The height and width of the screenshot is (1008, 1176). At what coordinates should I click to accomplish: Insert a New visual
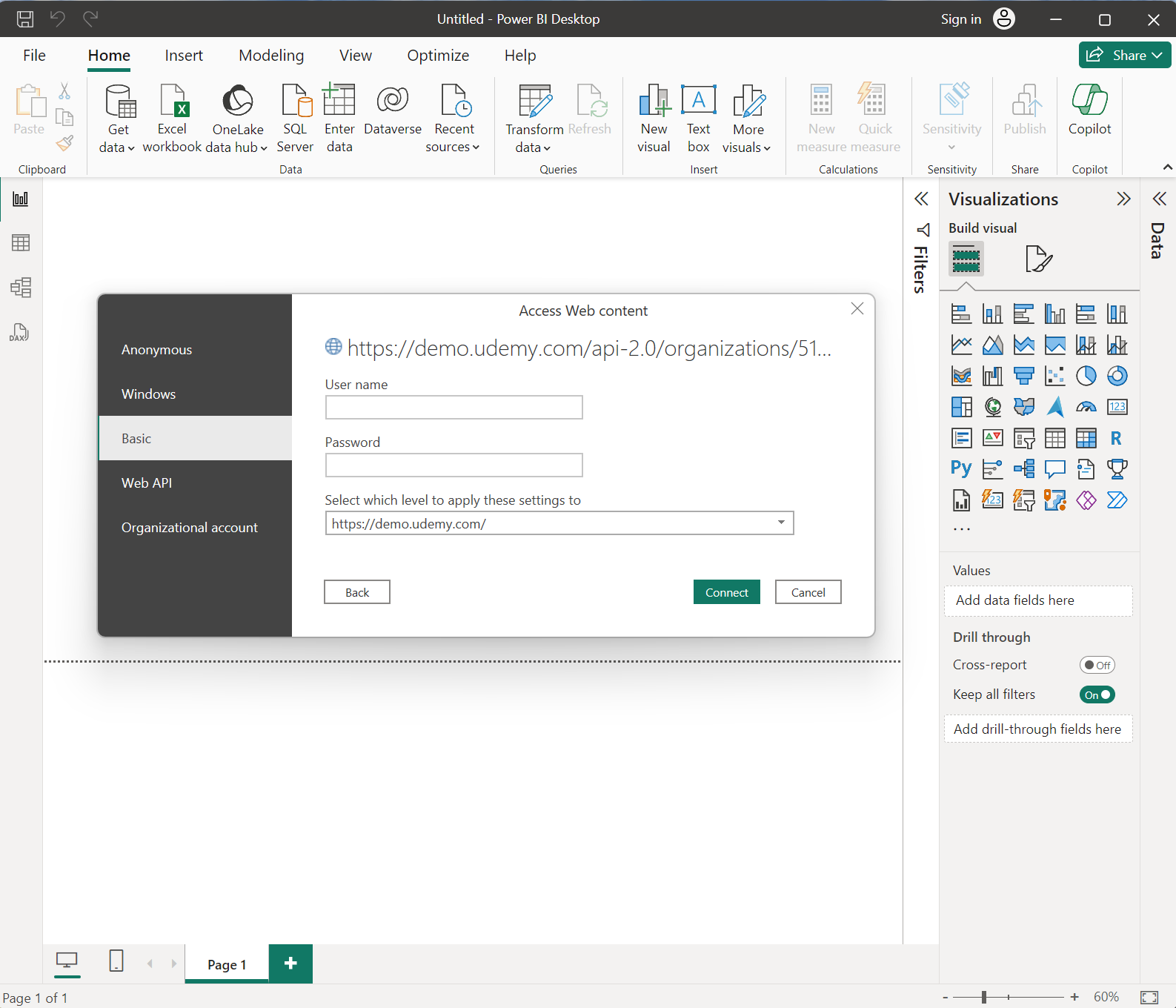coord(654,119)
